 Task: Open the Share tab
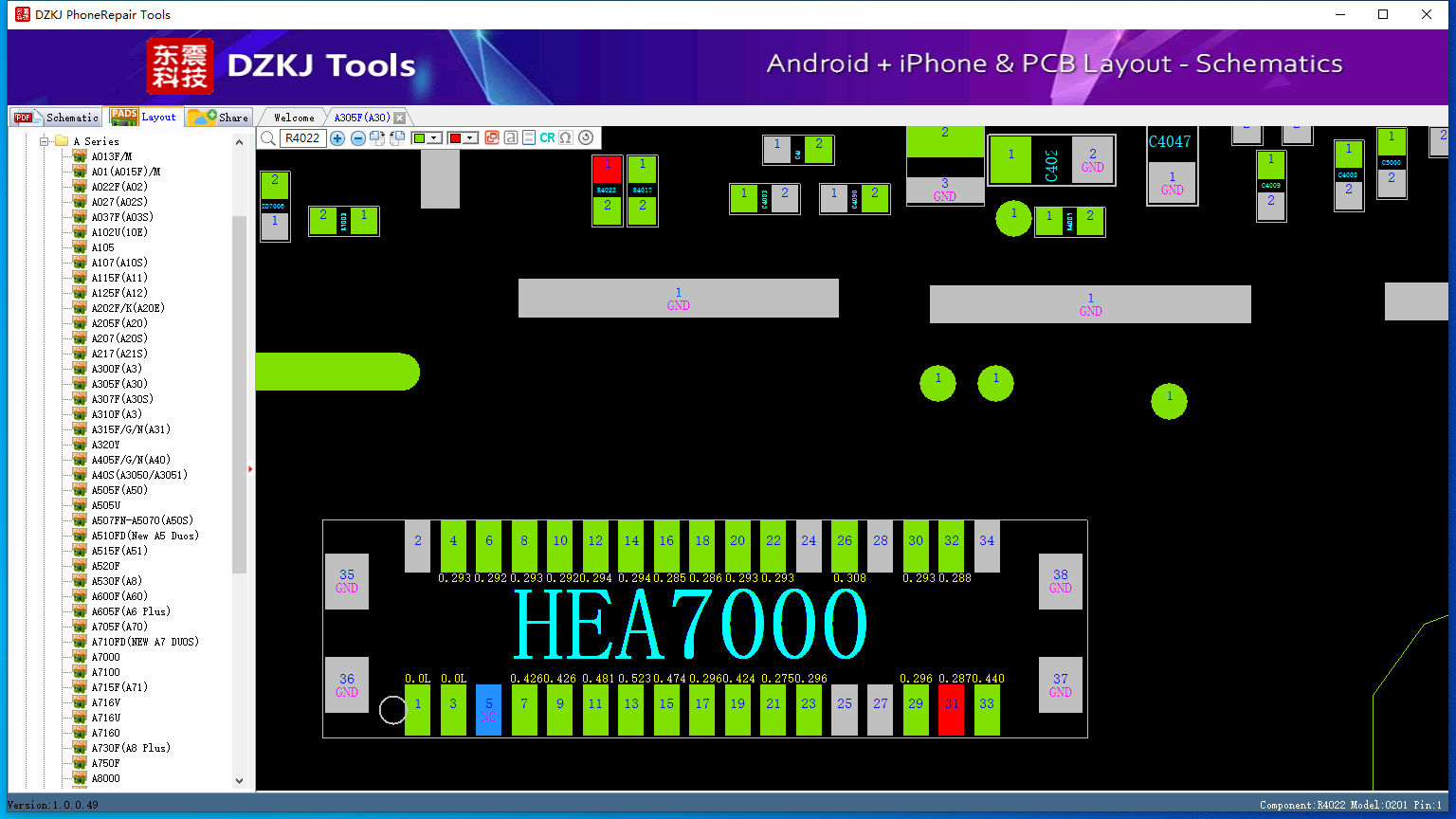click(x=218, y=118)
